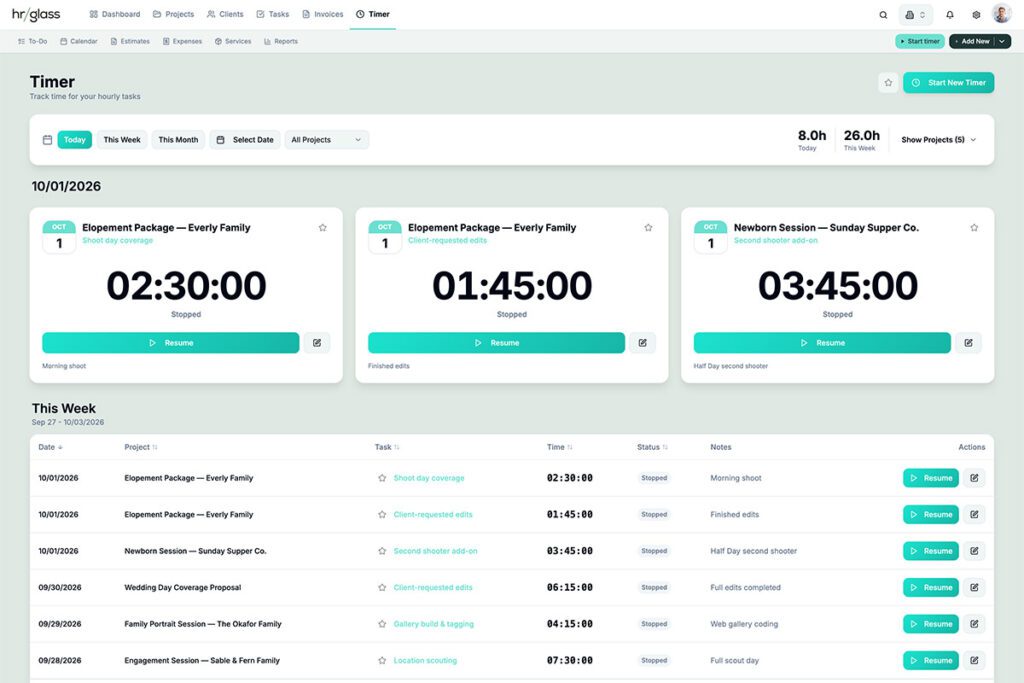The height and width of the screenshot is (683, 1024).
Task: Open Services in the sub navigation
Action: pos(233,41)
